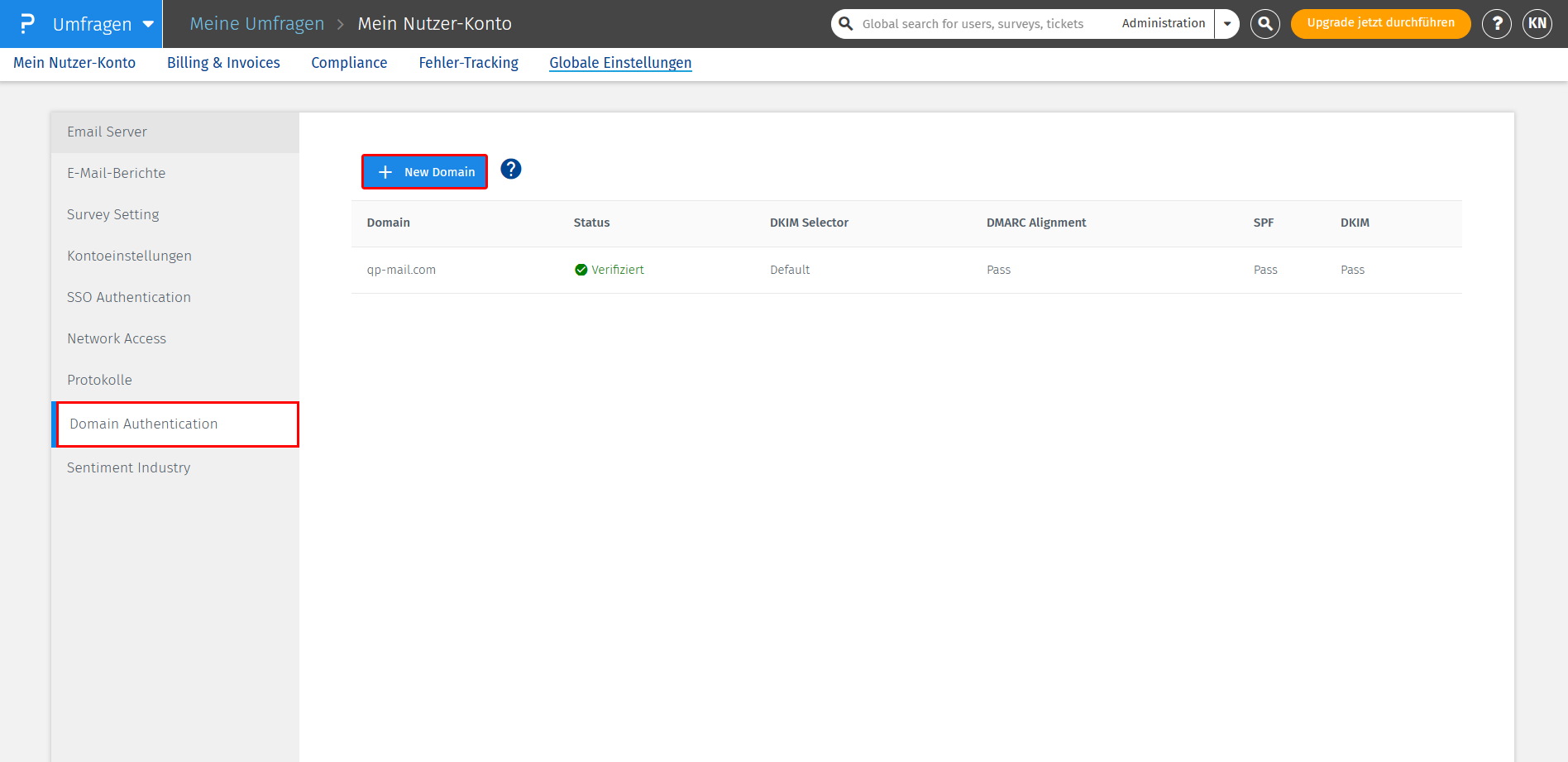Open Protokolle in the sidebar
This screenshot has height=762, width=1568.
pyautogui.click(x=175, y=381)
